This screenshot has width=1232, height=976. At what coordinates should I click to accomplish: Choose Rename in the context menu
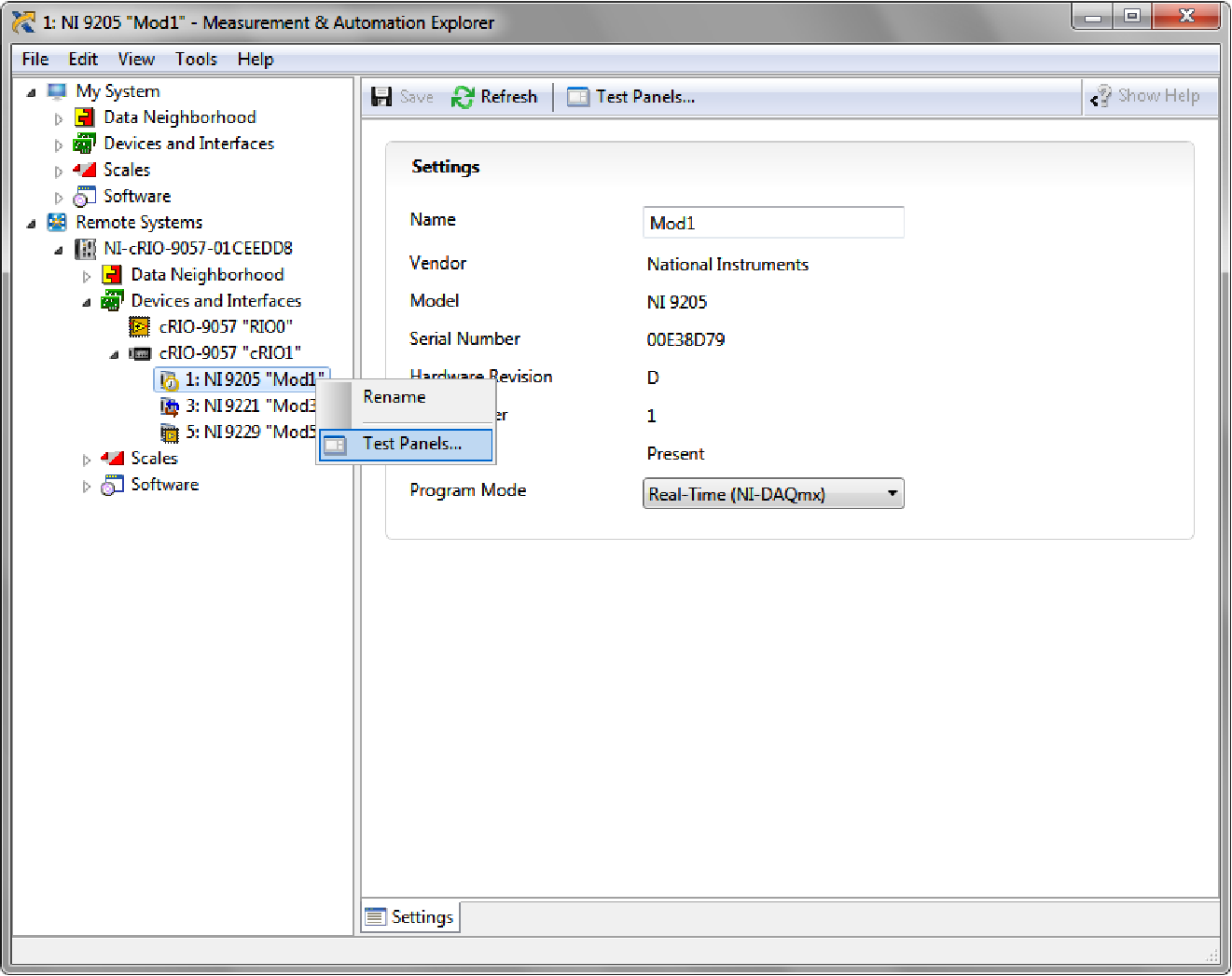click(406, 397)
